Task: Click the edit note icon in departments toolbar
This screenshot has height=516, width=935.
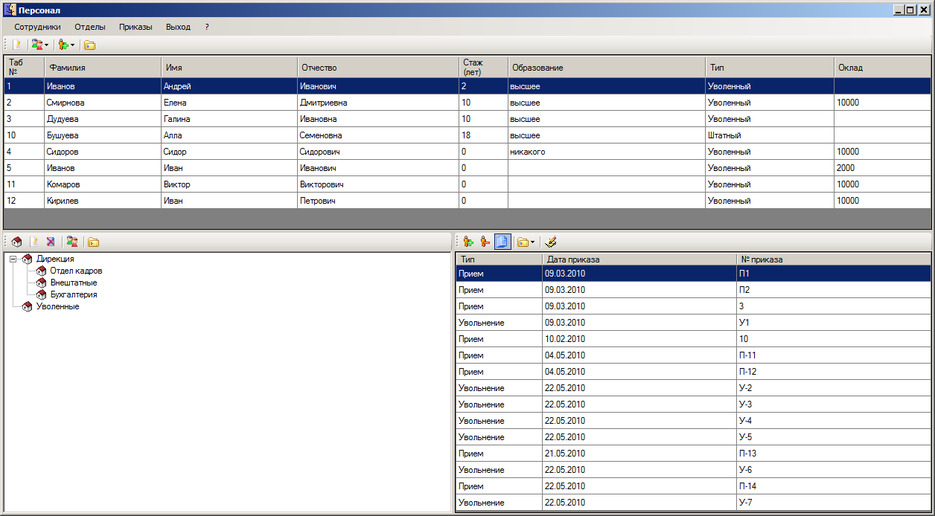Action: pyautogui.click(x=35, y=242)
